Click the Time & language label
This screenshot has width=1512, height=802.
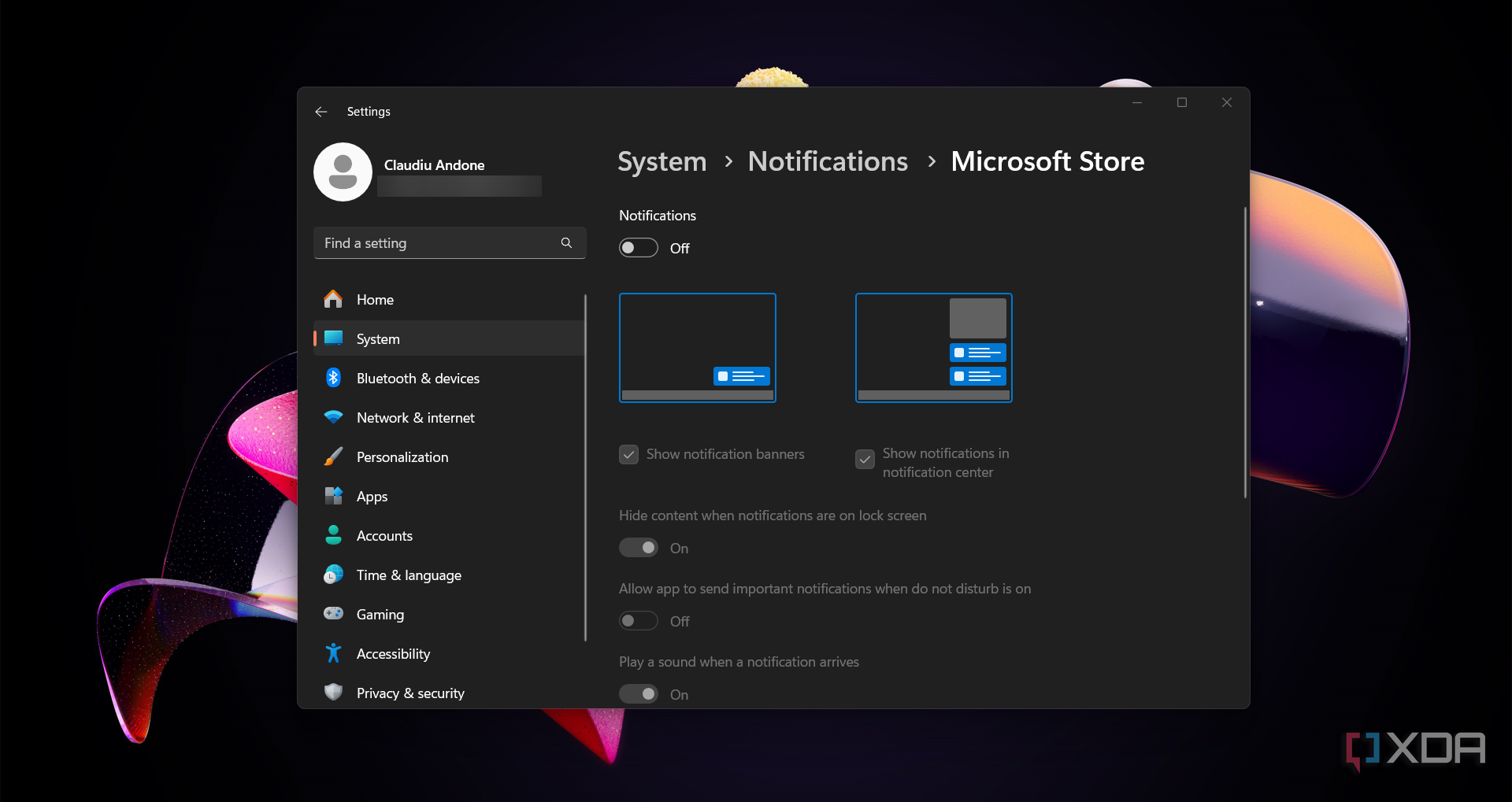(x=409, y=575)
